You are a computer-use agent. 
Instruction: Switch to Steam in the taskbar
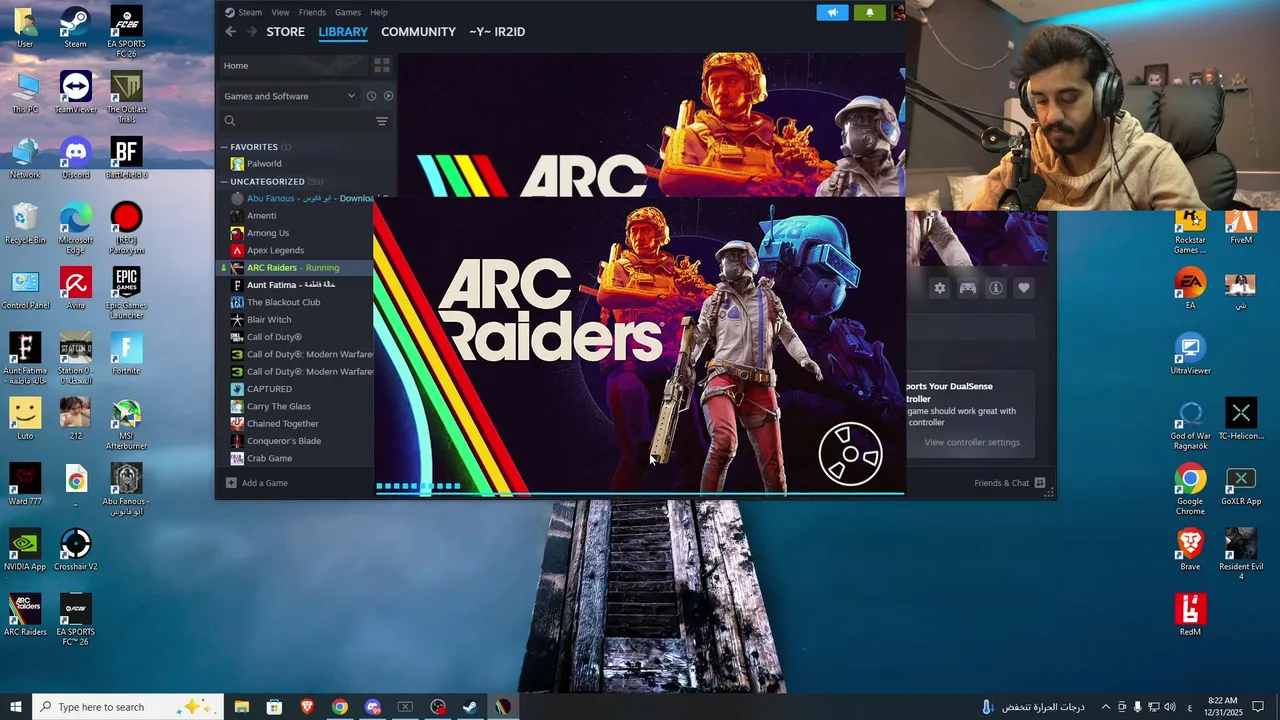(x=470, y=707)
